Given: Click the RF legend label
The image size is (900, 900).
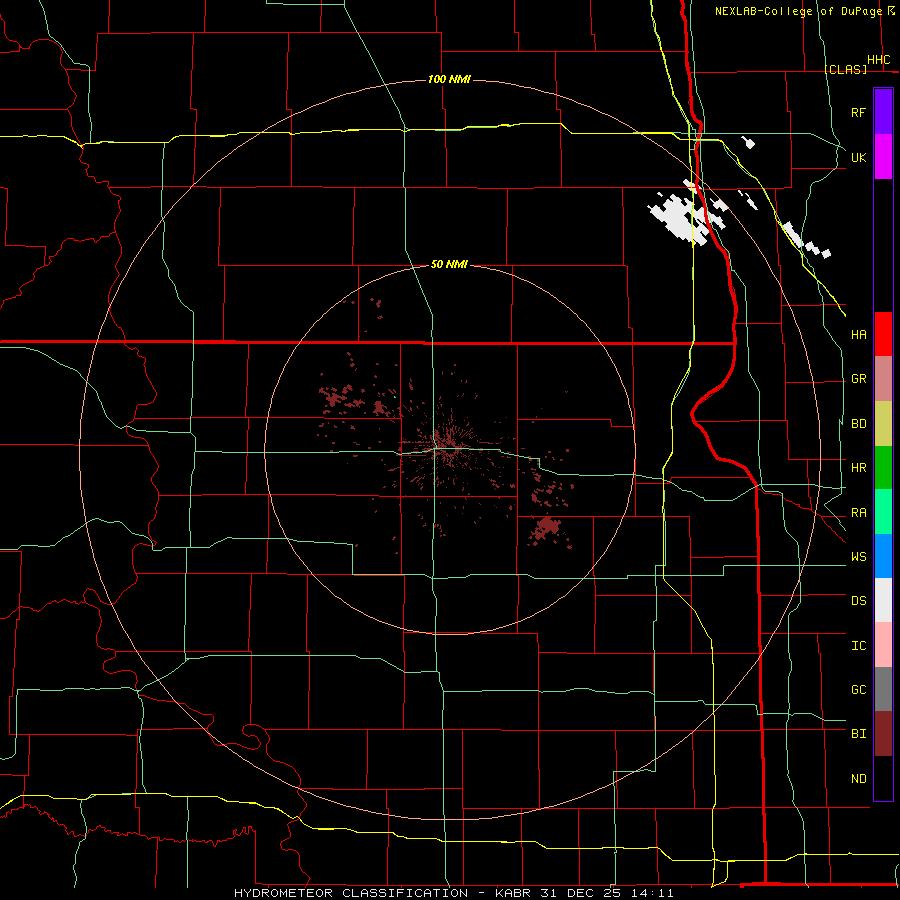Looking at the screenshot, I should click(x=858, y=112).
